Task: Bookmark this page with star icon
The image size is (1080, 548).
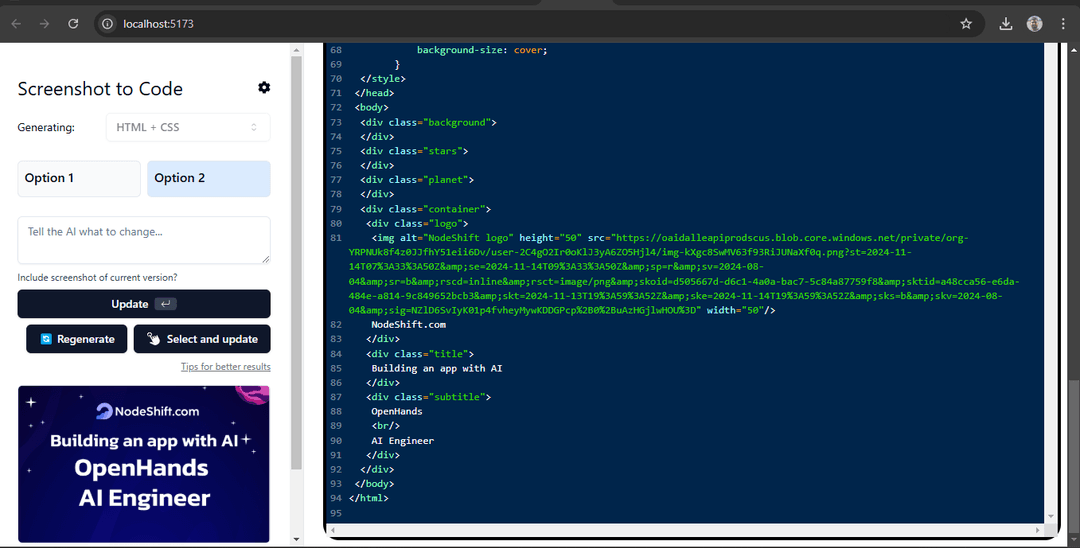Action: pos(966,23)
